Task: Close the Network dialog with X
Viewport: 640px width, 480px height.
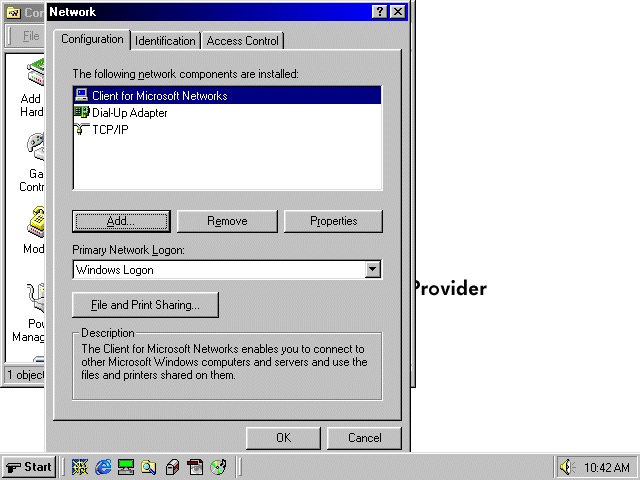Action: pos(398,11)
